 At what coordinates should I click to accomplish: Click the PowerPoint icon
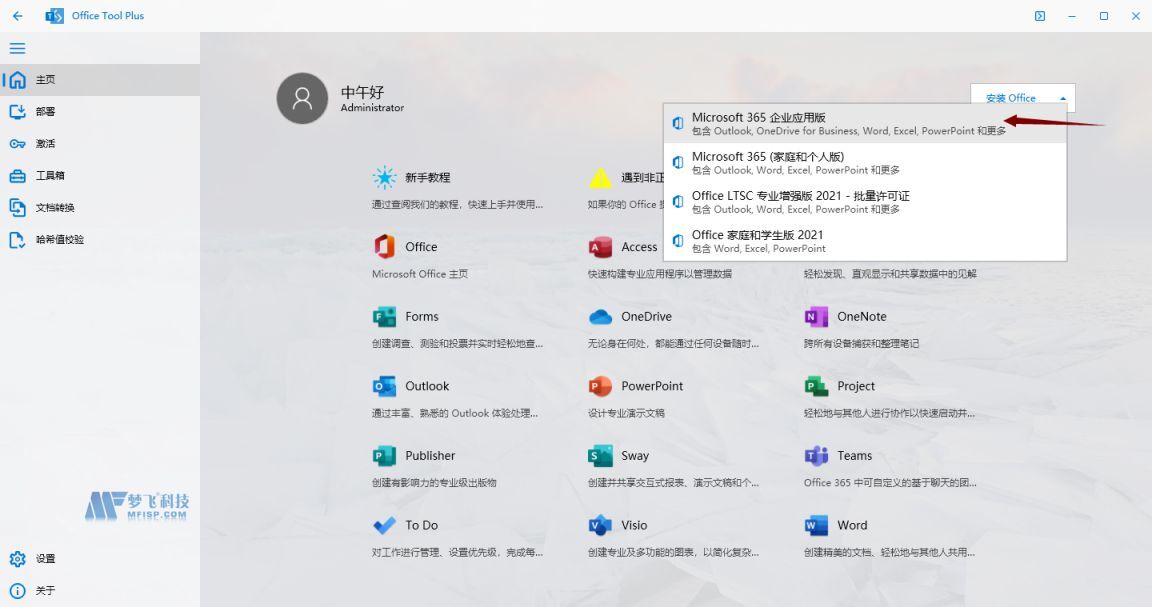coord(600,386)
